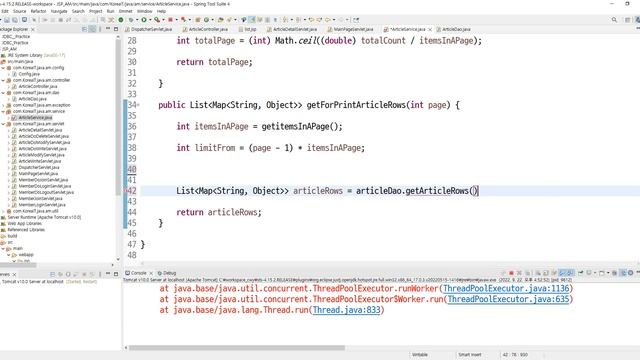Open the Project menu
Image resolution: width=640 pixels, height=360 pixels.
coord(96,11)
